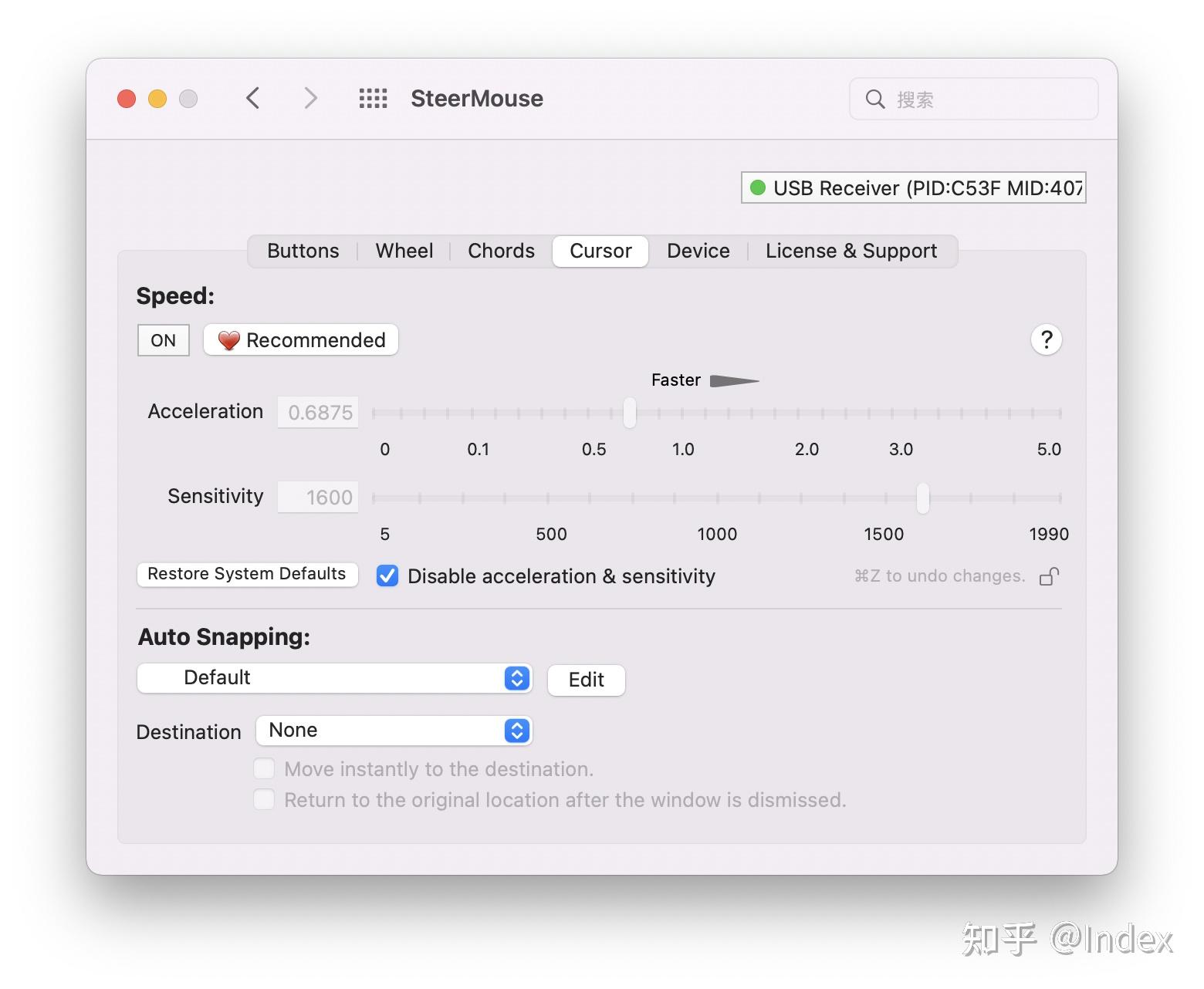Click the Acceleration value field 0.6875

pos(318,413)
